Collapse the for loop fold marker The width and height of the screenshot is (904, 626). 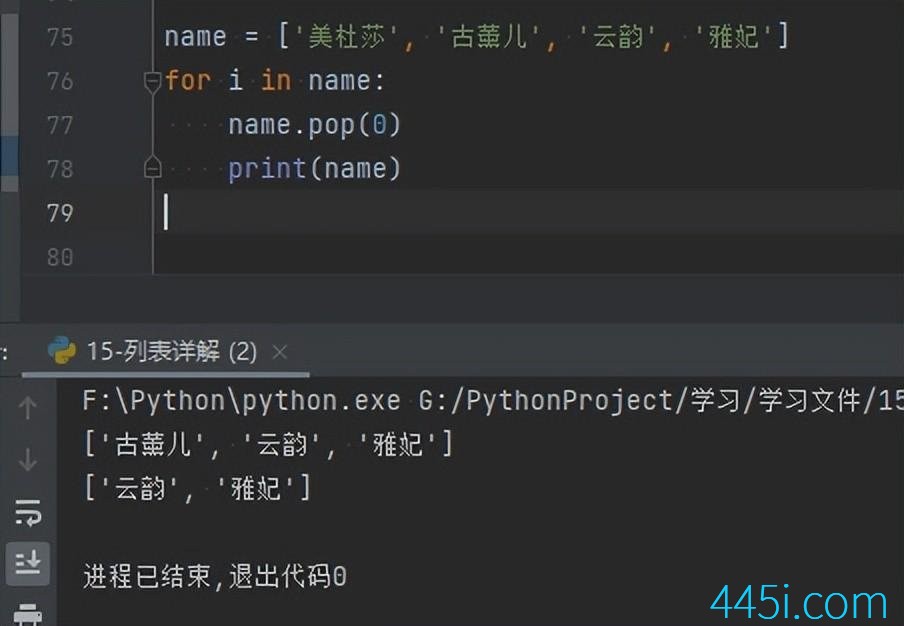coord(152,82)
